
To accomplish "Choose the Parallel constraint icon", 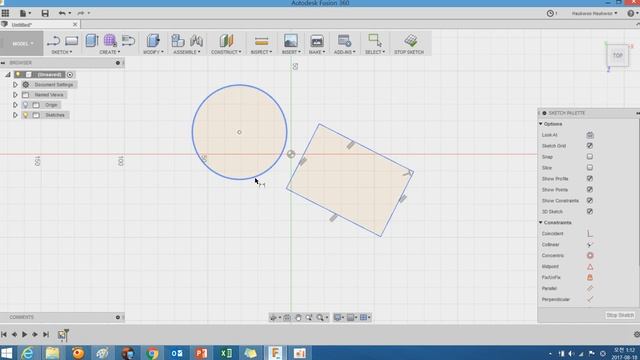I will tap(590, 288).
